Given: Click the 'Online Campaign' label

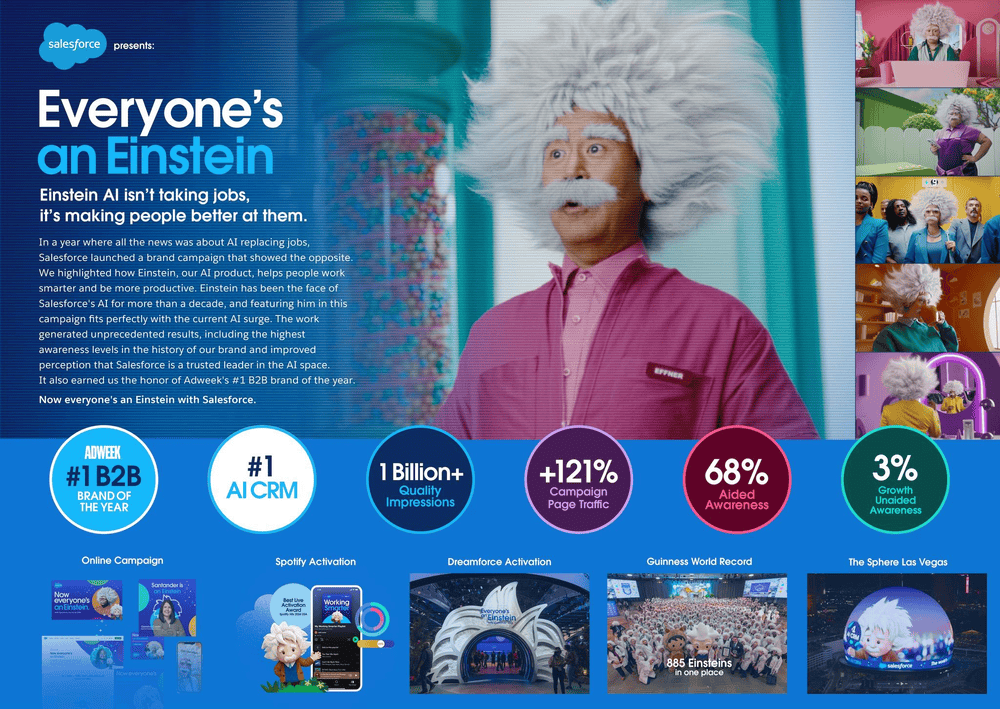Looking at the screenshot, I should [x=122, y=560].
